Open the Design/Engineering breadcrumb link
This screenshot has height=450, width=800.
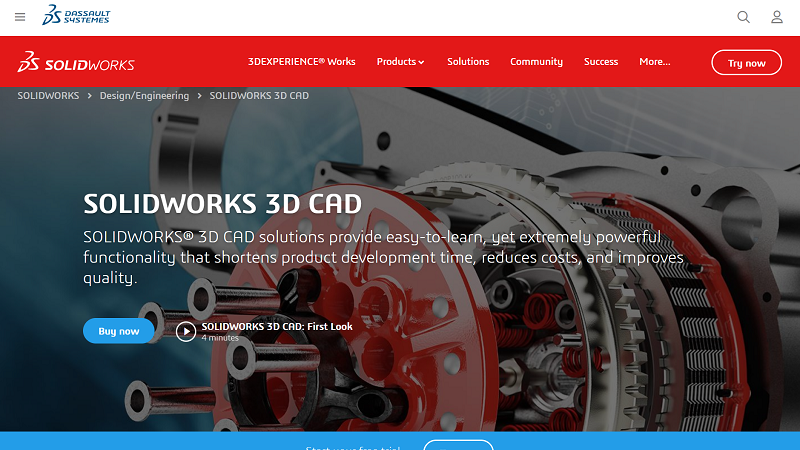pos(144,96)
